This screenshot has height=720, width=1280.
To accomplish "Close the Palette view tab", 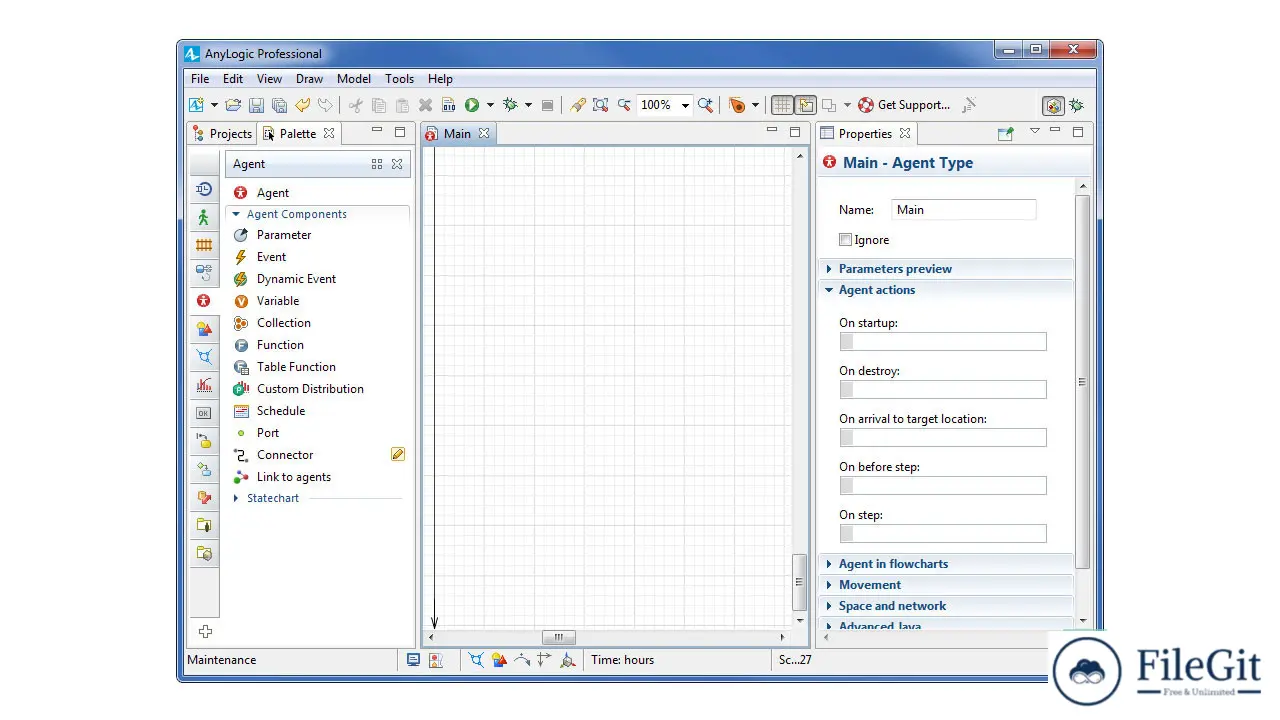I will click(x=329, y=134).
